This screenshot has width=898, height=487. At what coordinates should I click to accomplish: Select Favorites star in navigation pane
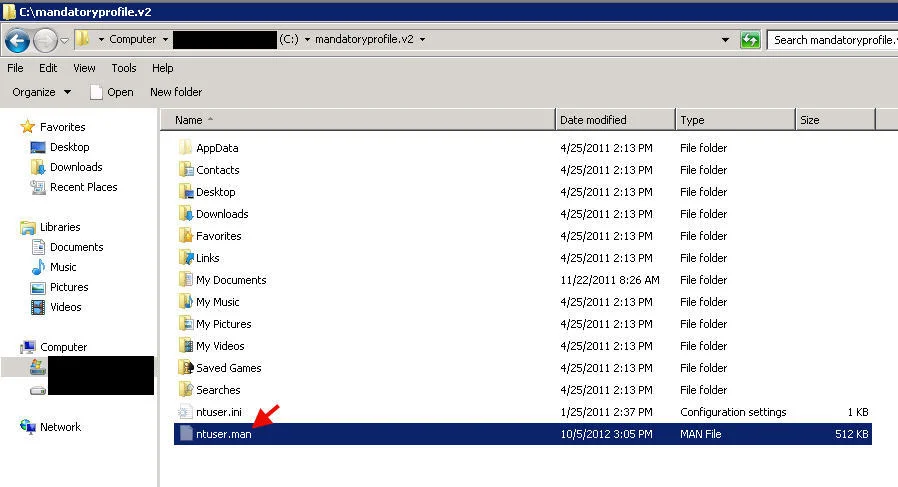[x=27, y=127]
